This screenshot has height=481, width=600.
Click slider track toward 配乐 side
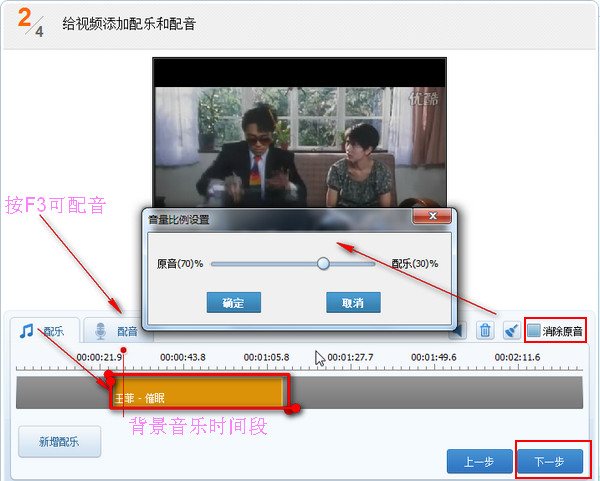352,264
